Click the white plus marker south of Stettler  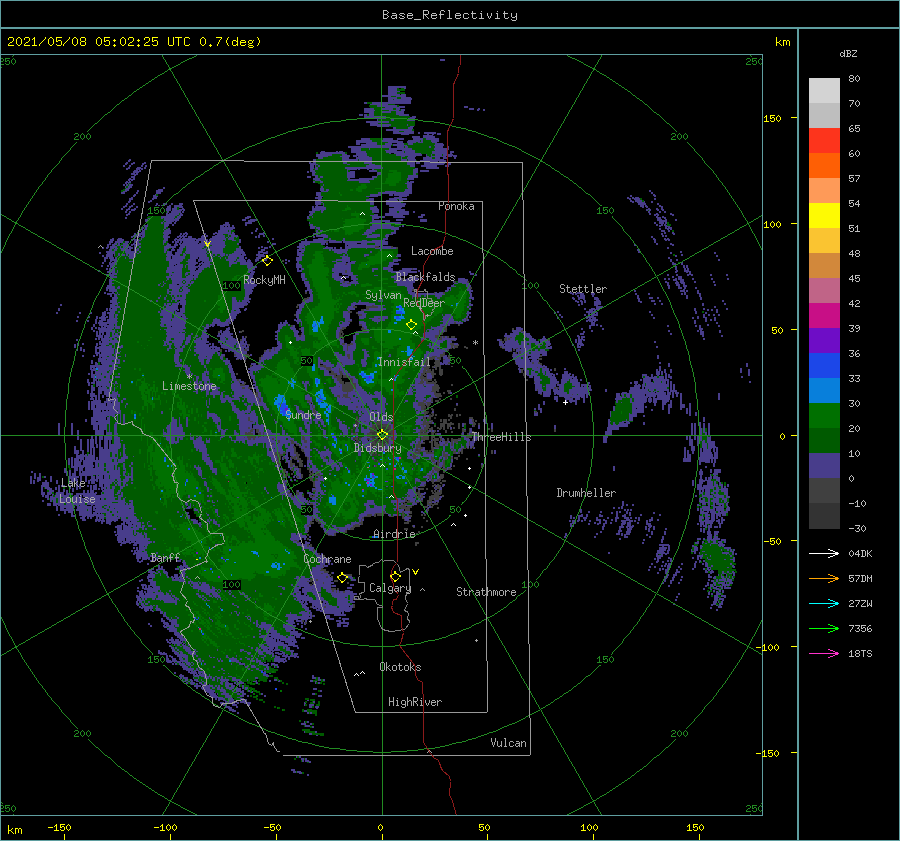[x=565, y=402]
